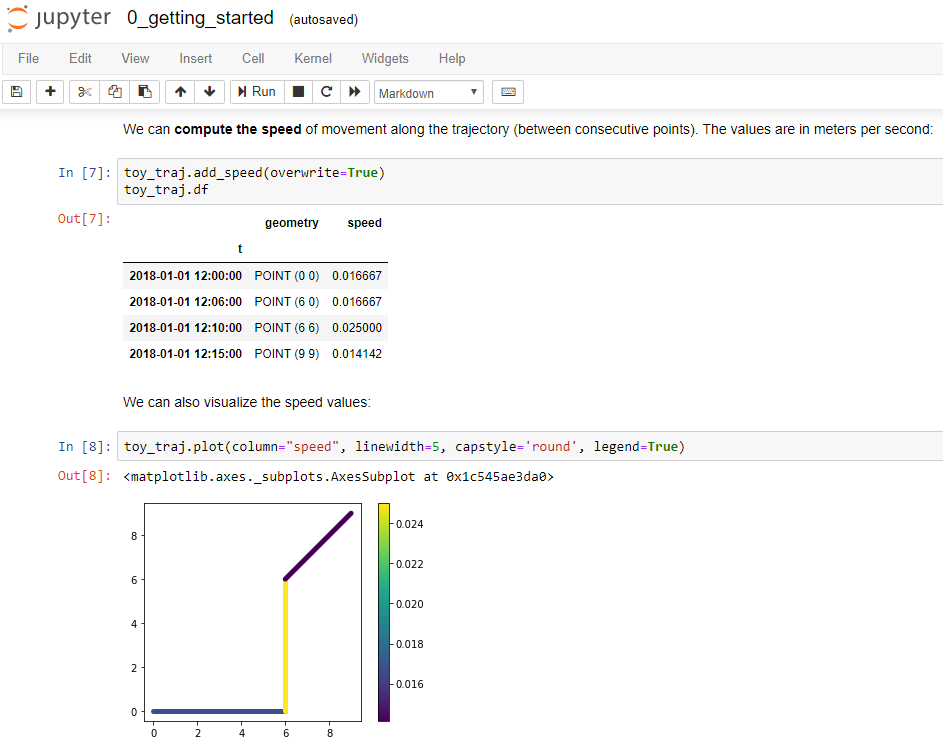The height and width of the screenshot is (751, 943).
Task: Save the notebook using the save icon
Action: coord(16,91)
